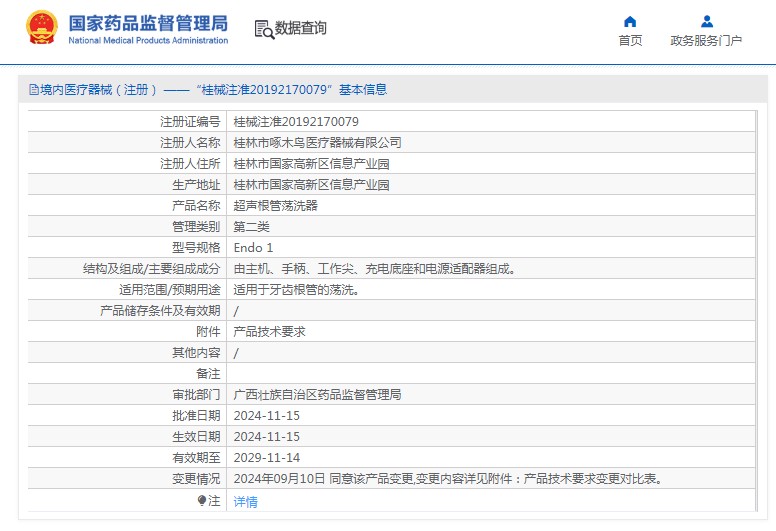Select registration number 桂械注准20192170079 value in the 注册证编号 row
The image size is (776, 531).
[x=296, y=122]
